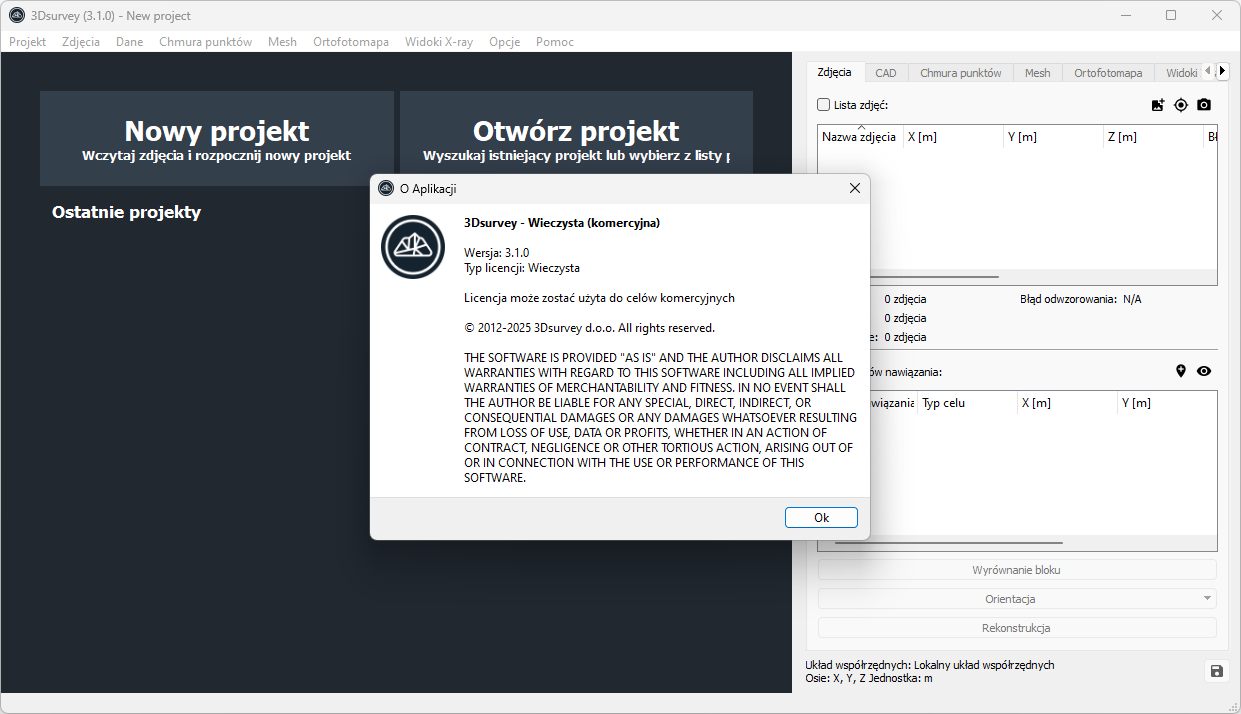Switch to the Ortofotomapa tab

[1108, 73]
